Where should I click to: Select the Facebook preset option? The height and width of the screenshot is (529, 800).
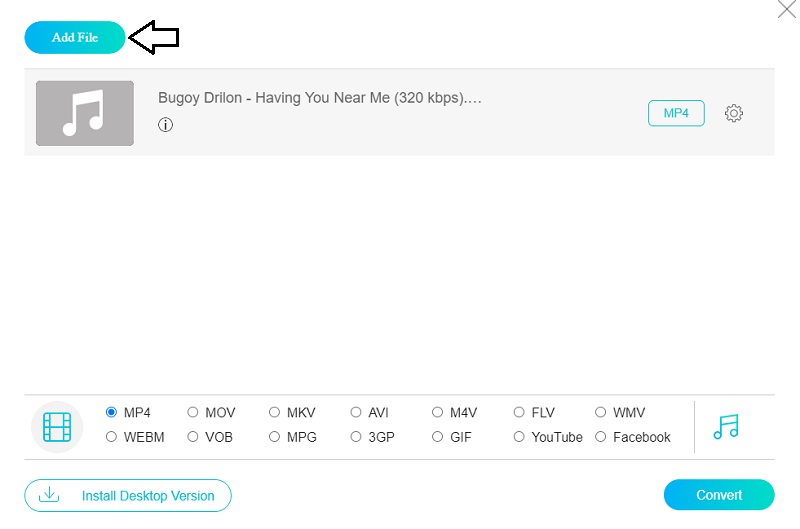tap(601, 437)
